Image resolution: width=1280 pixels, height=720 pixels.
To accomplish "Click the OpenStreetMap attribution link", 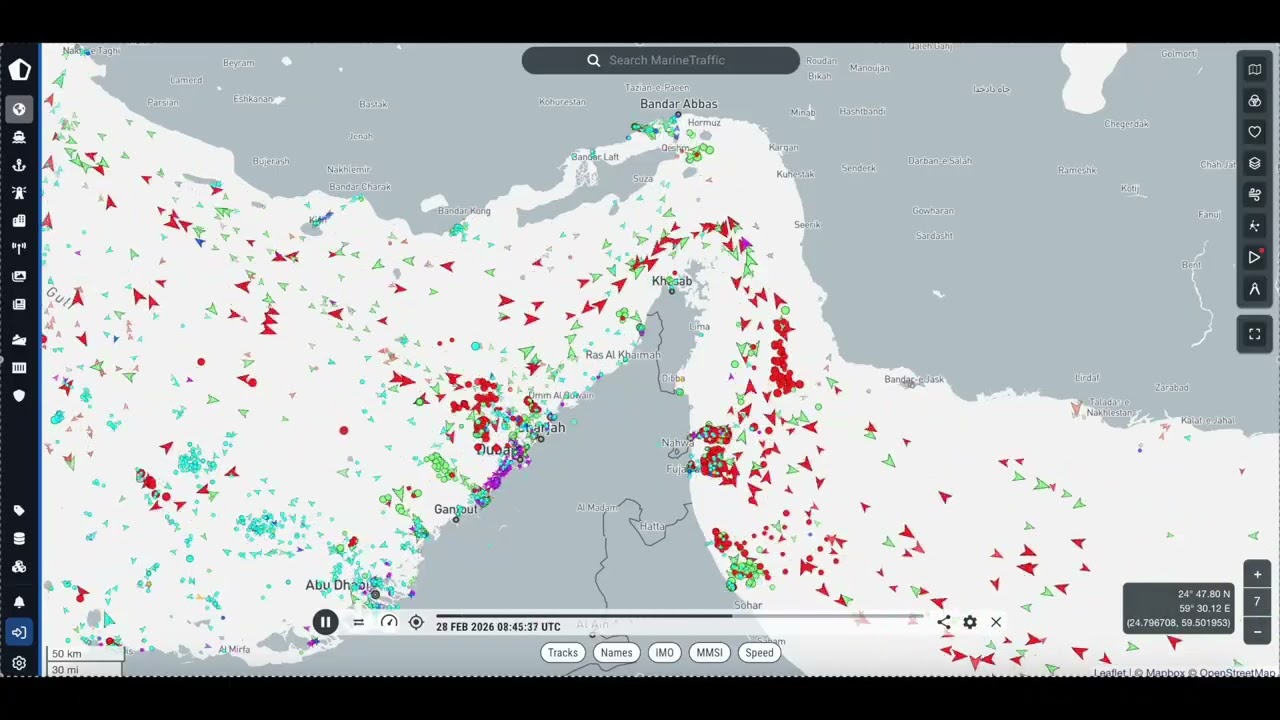I will 1237,673.
